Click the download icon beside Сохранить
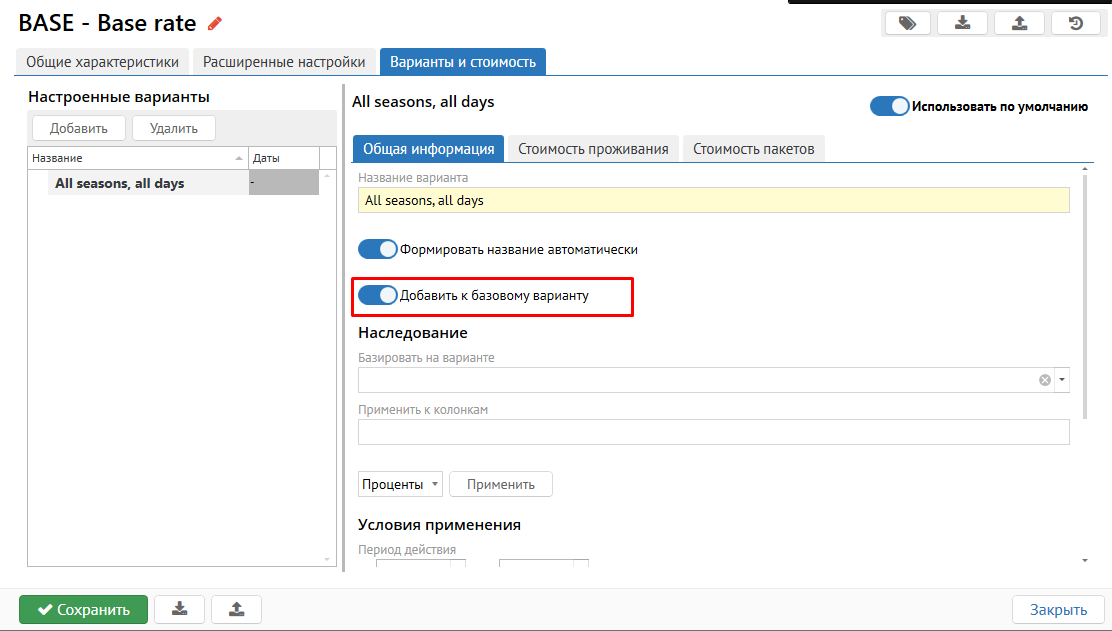Viewport: 1112px width, 631px height. (179, 609)
